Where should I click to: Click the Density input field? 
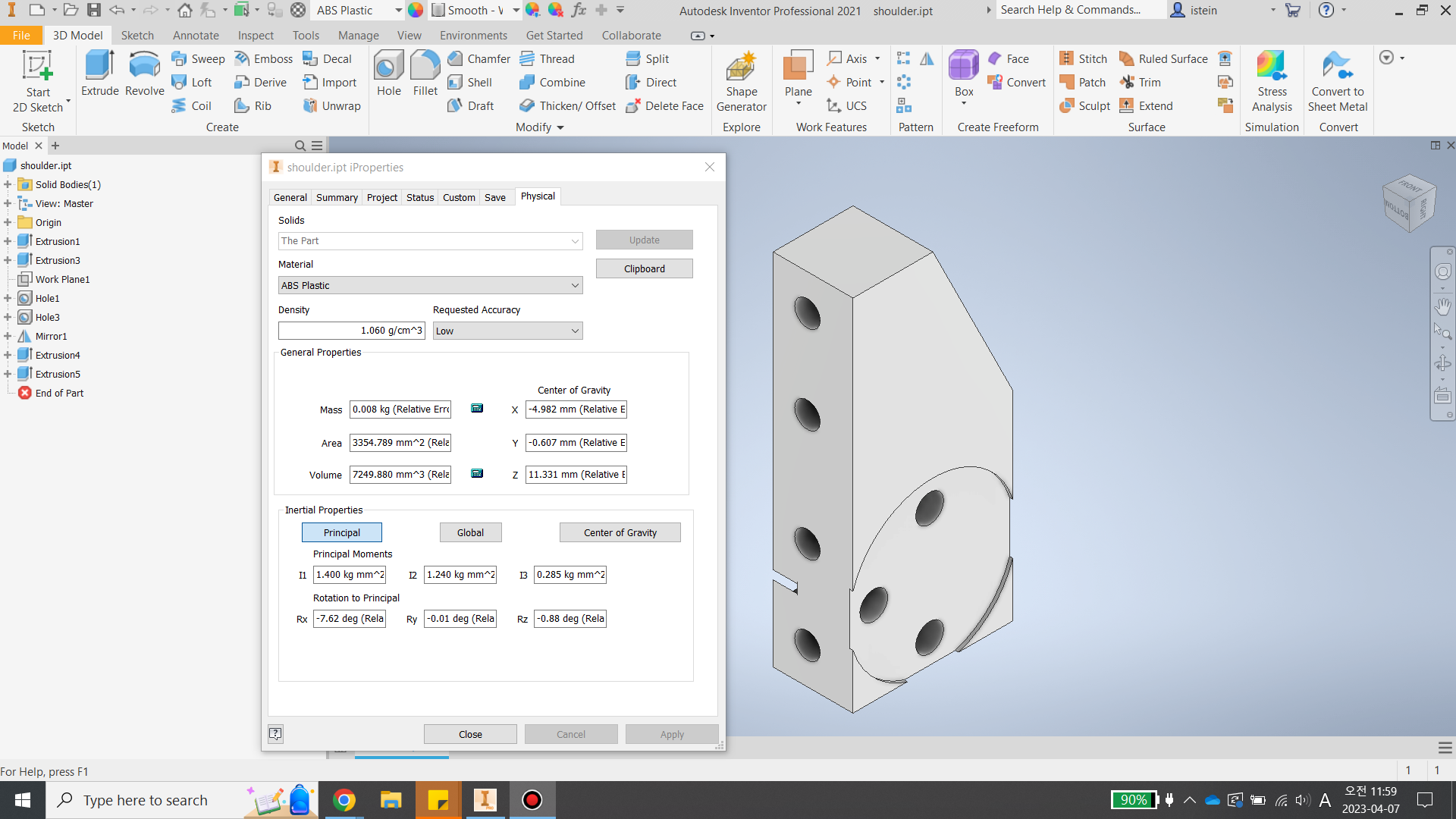(351, 331)
